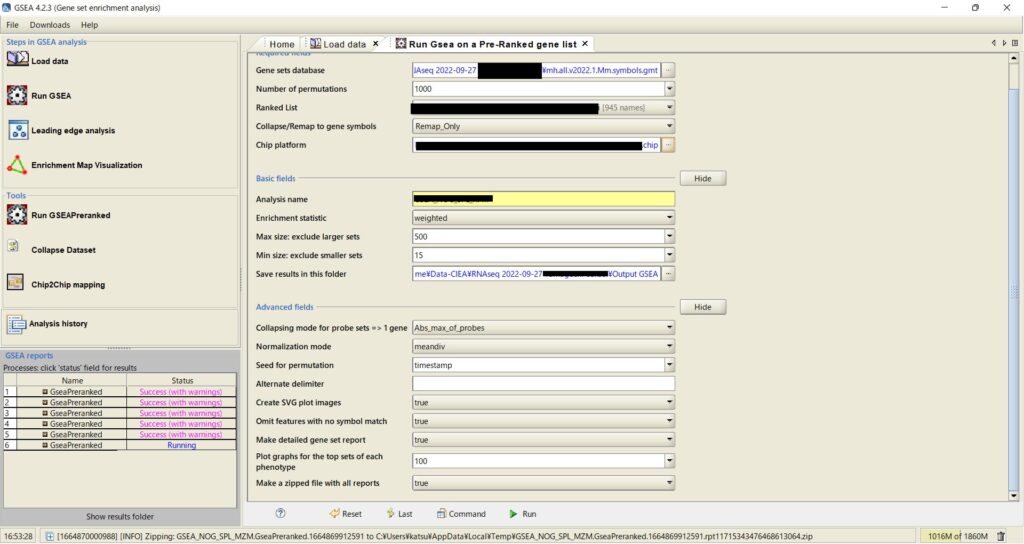Open Collapse Dataset tool icon
This screenshot has width=1024, height=544.
[14, 246]
